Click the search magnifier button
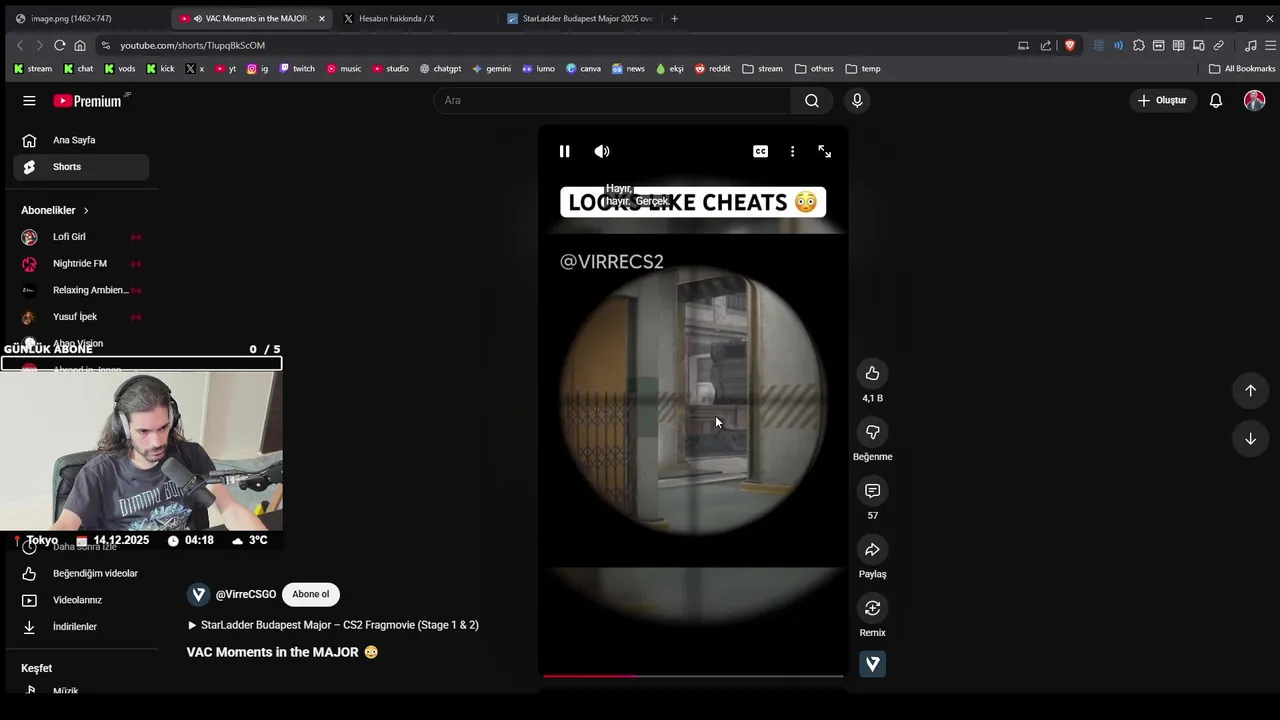The image size is (1280, 720). pos(812,100)
